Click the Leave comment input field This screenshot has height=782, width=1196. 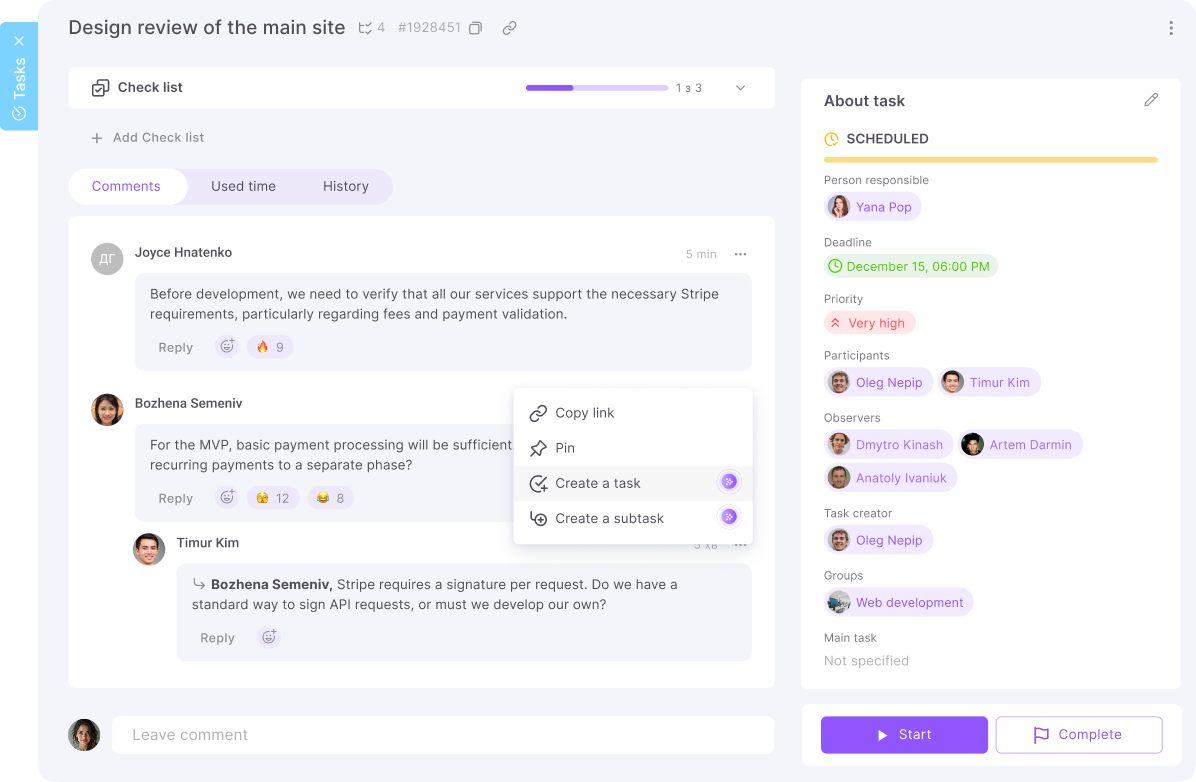442,735
